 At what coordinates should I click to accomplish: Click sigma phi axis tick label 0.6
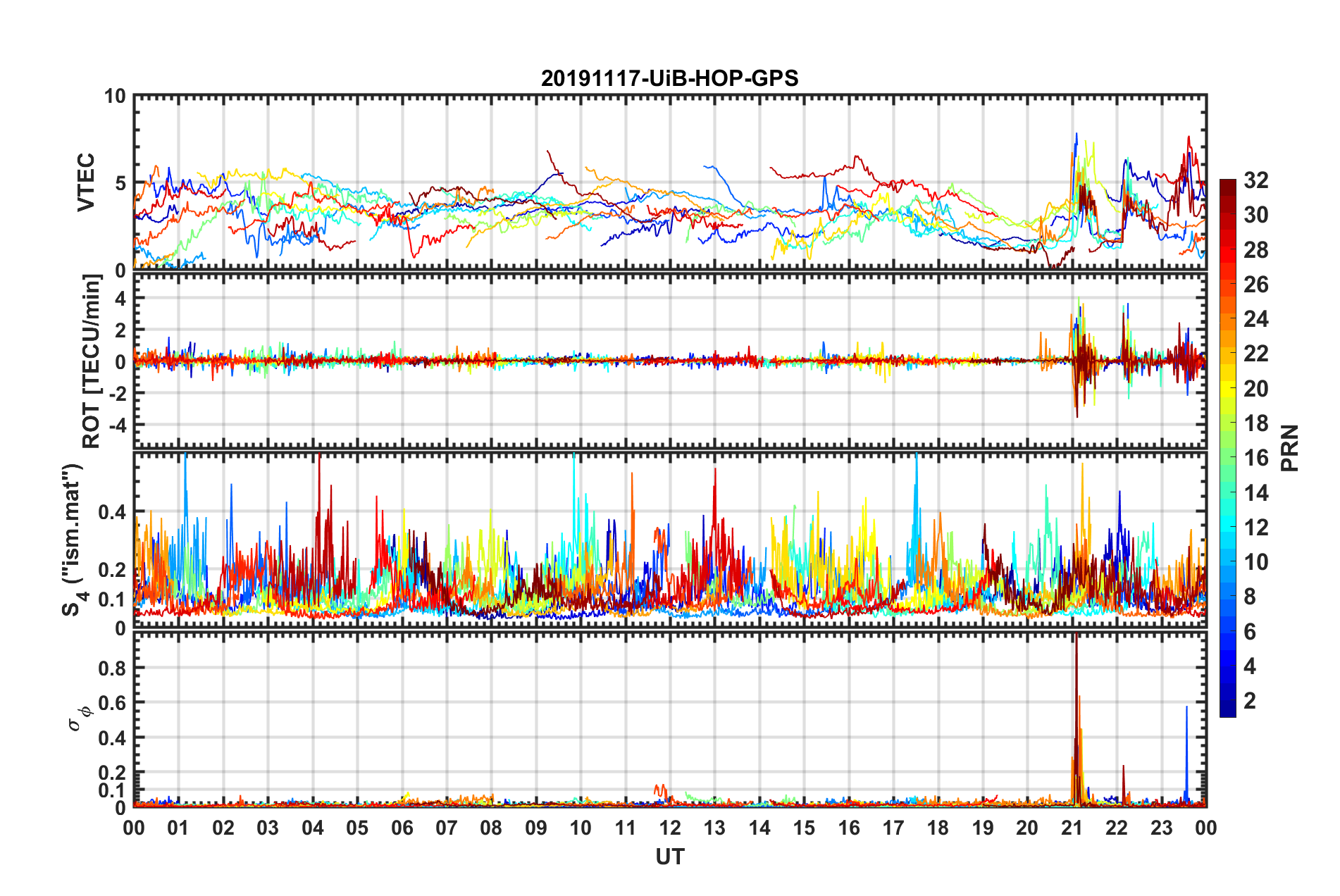click(113, 703)
